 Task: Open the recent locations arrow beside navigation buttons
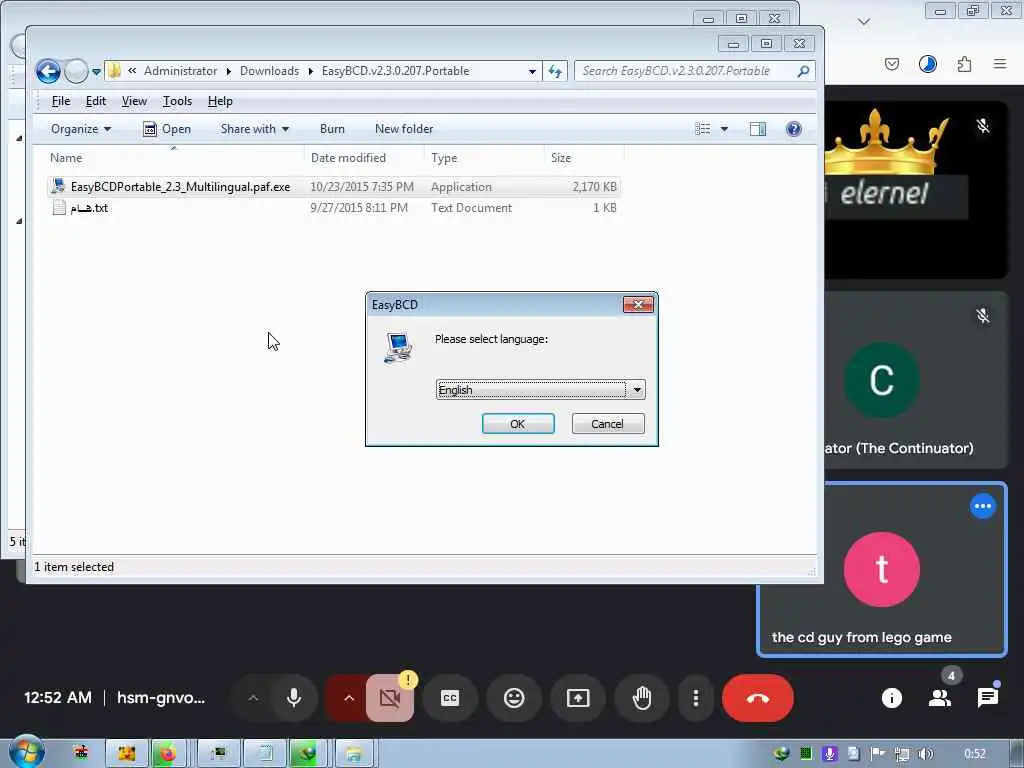click(96, 72)
